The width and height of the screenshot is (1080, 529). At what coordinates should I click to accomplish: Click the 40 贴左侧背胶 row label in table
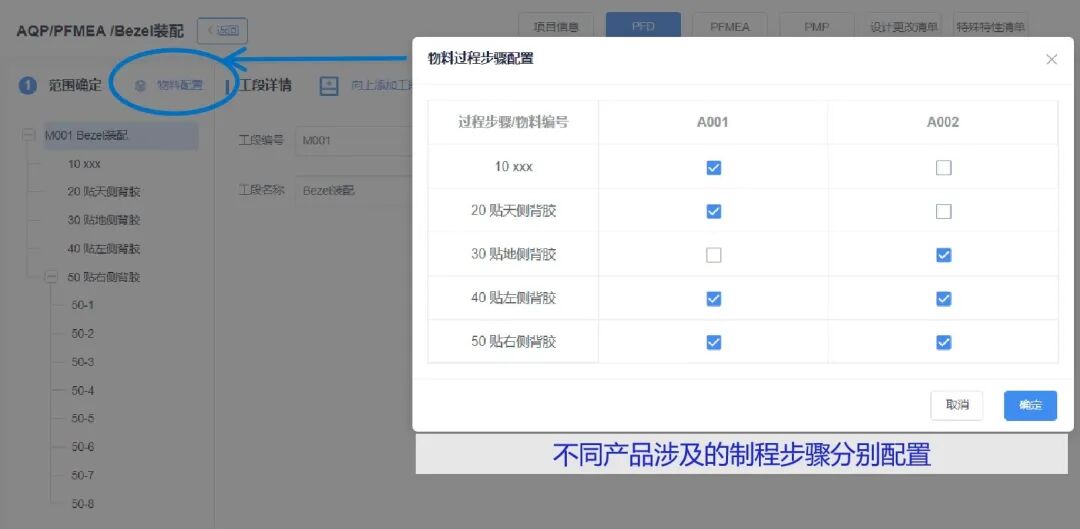coord(513,298)
